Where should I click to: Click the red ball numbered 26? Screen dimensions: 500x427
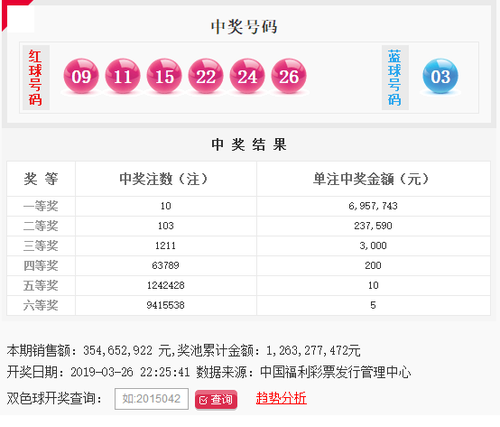click(x=289, y=76)
